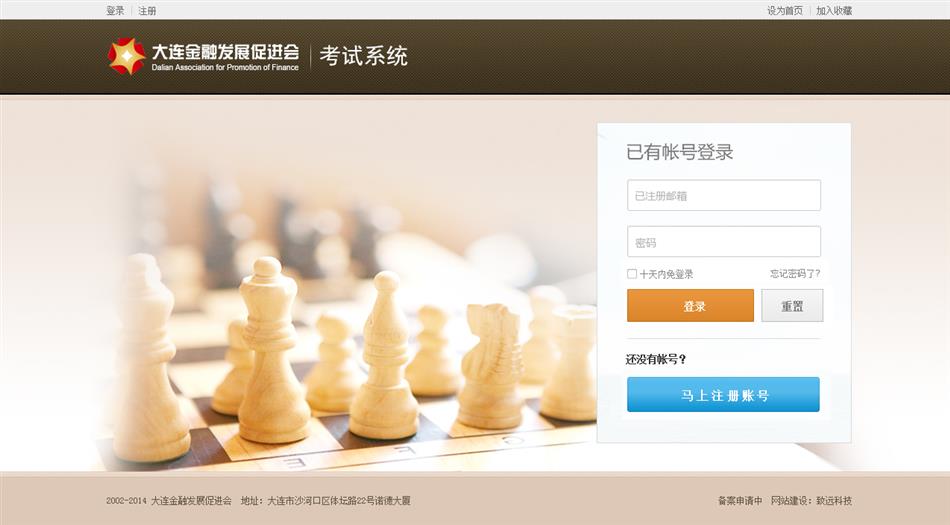Click 设为首页 at top right
Image resolution: width=950 pixels, height=525 pixels.
[785, 11]
